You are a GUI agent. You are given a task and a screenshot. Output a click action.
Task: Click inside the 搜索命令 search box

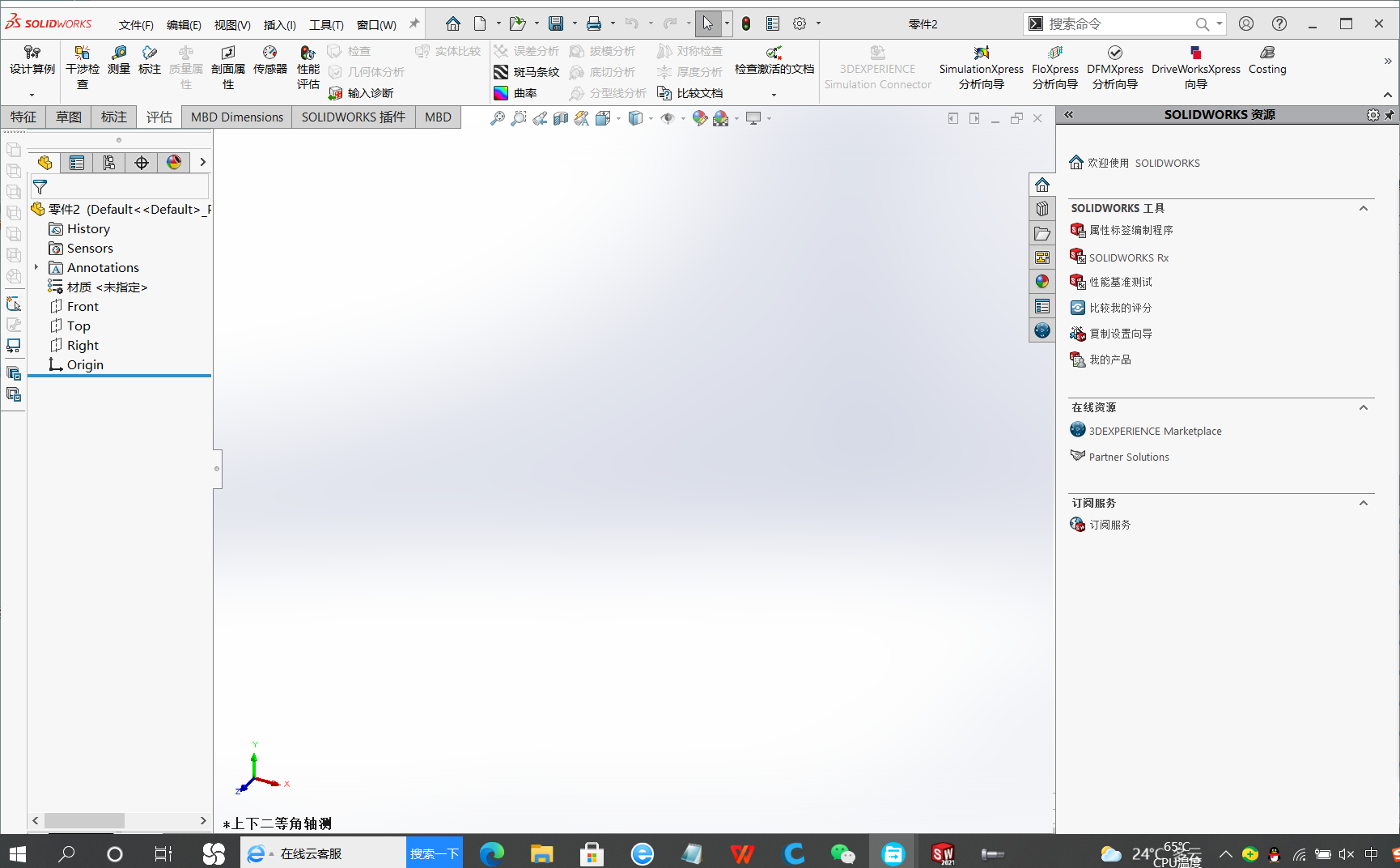pyautogui.click(x=1117, y=23)
